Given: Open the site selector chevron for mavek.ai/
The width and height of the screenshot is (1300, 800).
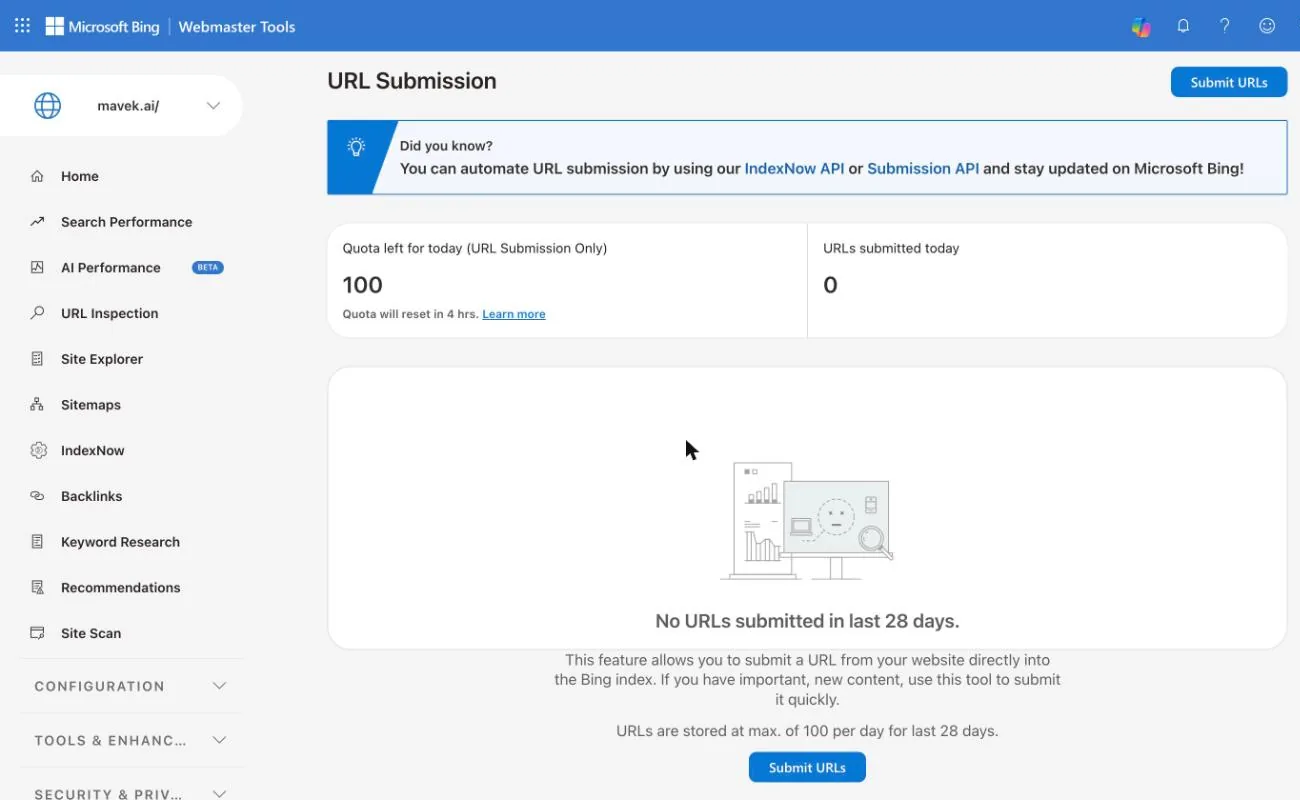Looking at the screenshot, I should 213,106.
